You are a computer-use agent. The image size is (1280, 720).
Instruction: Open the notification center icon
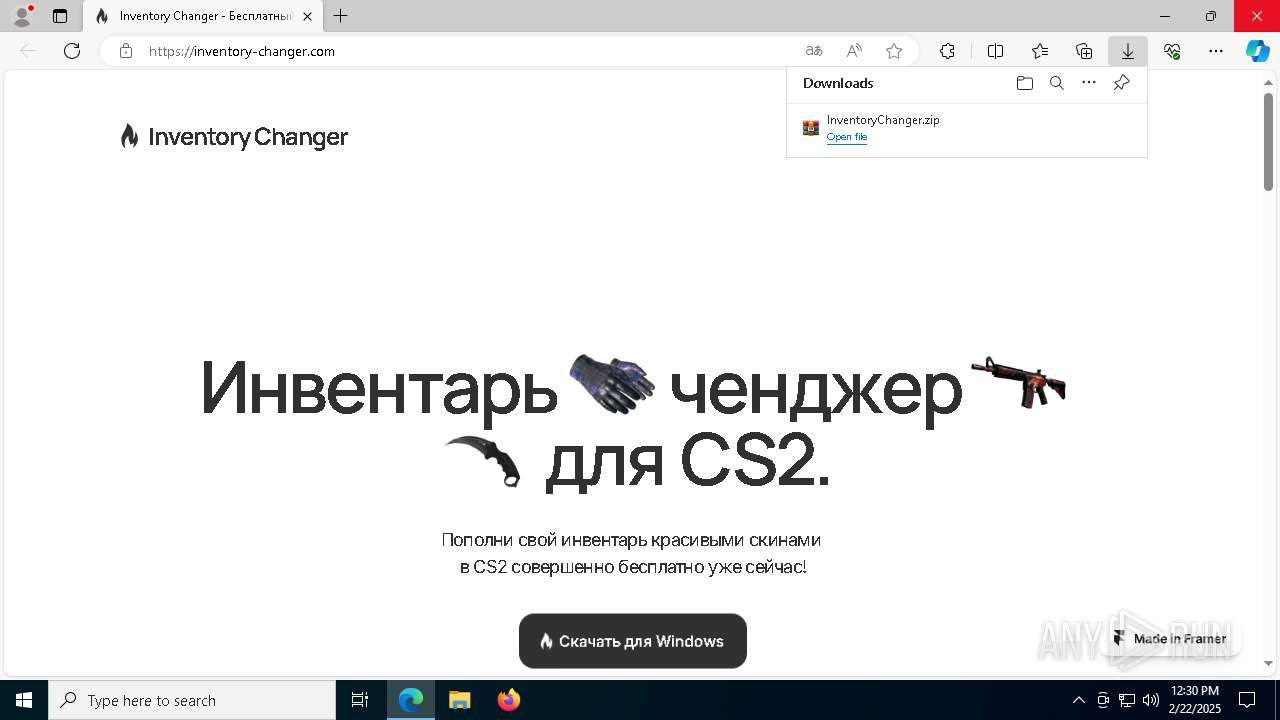1247,700
